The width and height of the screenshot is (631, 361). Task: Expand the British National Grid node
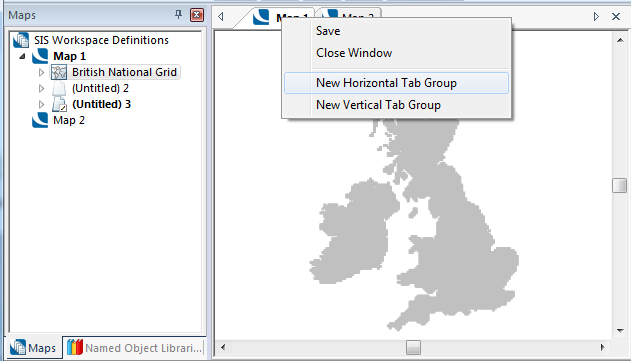click(41, 72)
